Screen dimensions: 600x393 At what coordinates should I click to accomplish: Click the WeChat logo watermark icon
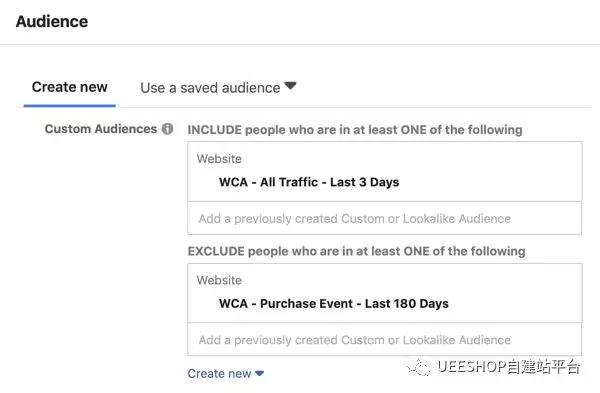(419, 367)
